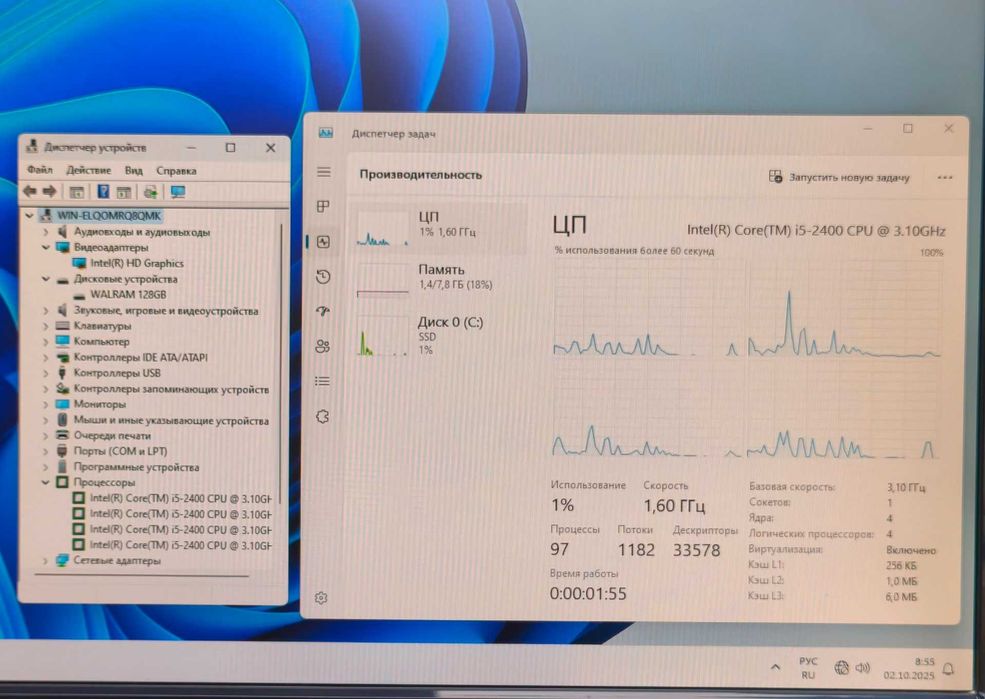Click monitor icon at end of Device Manager toolbar
Image resolution: width=985 pixels, height=699 pixels.
pyautogui.click(x=178, y=192)
